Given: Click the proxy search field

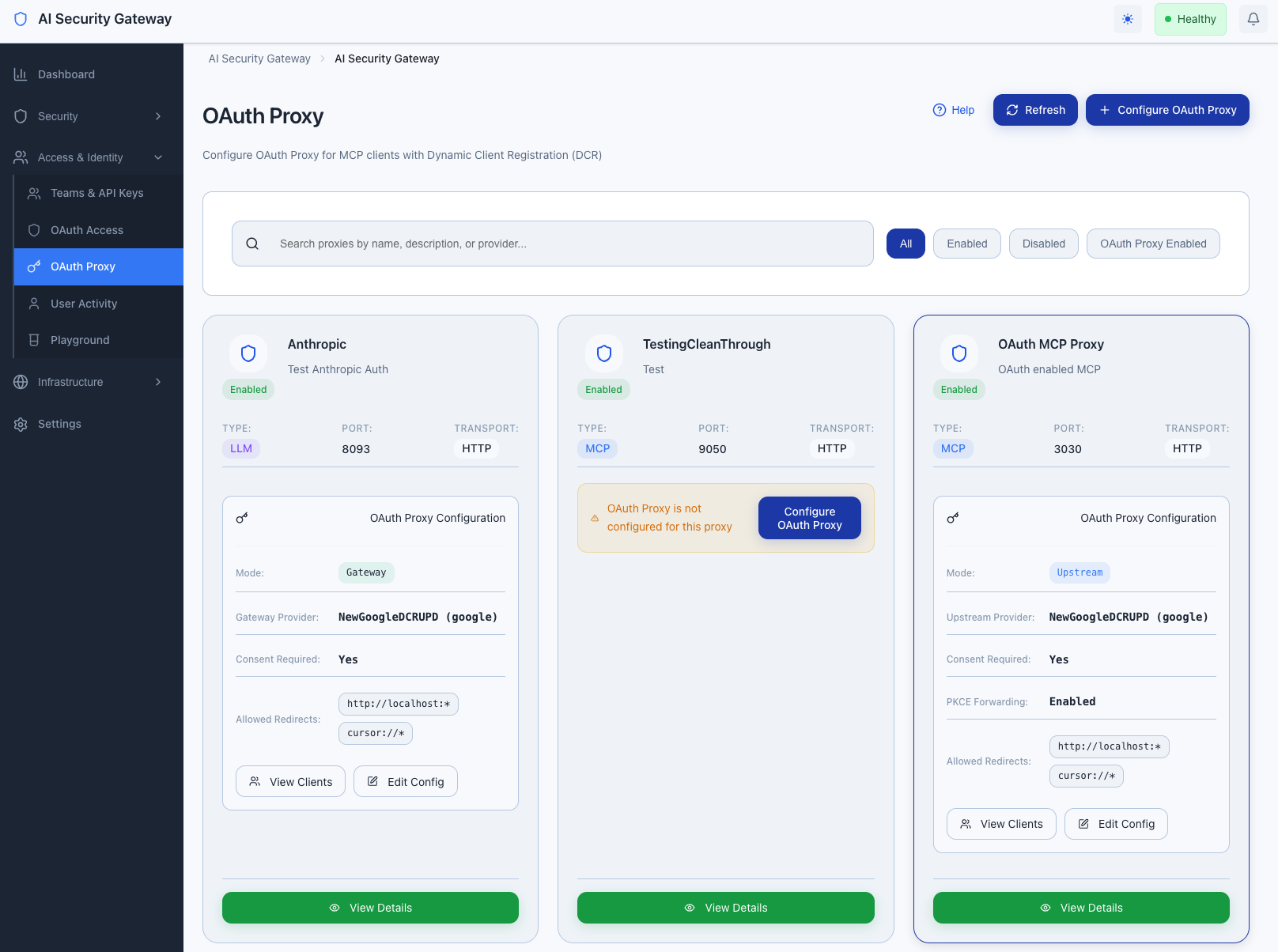Looking at the screenshot, I should pyautogui.click(x=552, y=243).
